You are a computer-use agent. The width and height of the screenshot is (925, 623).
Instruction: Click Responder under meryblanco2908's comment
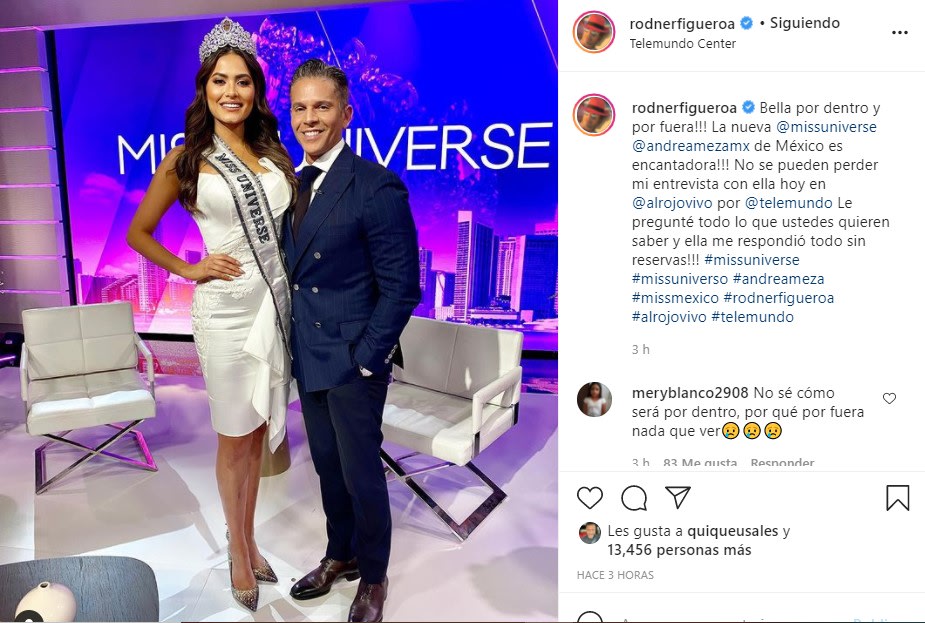click(782, 463)
